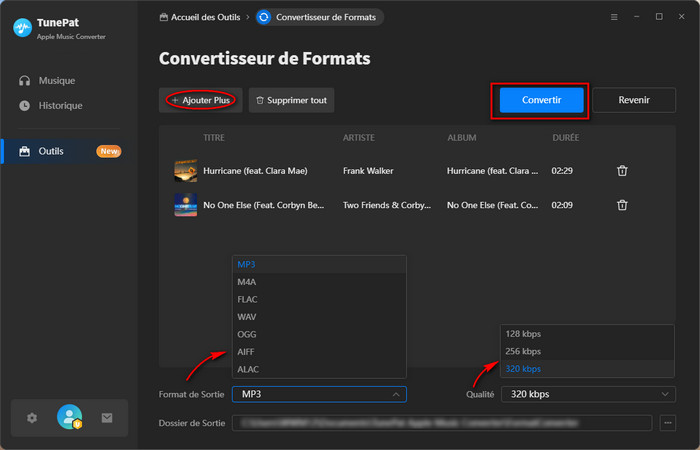Browse output folder with ellipsis button
The height and width of the screenshot is (450, 700).
[667, 423]
